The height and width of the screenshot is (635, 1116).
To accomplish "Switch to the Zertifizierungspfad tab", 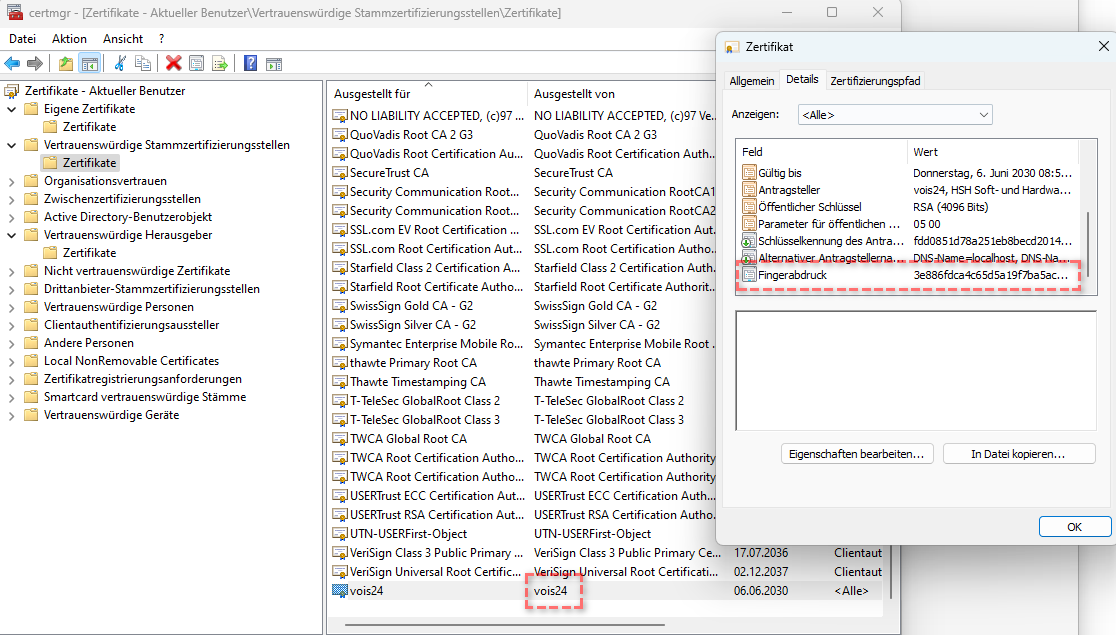I will click(x=875, y=81).
